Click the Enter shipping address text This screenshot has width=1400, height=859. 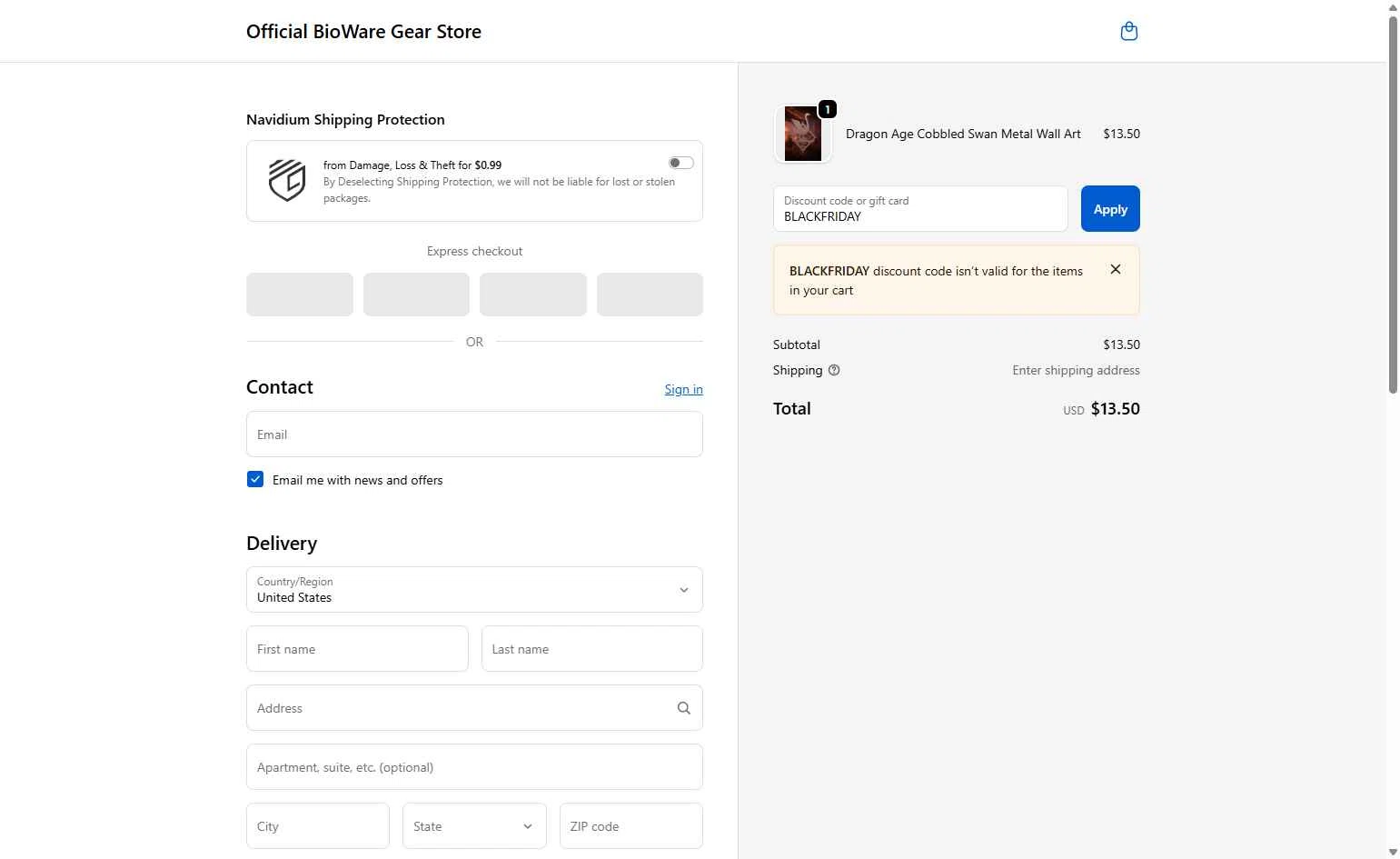coord(1076,370)
